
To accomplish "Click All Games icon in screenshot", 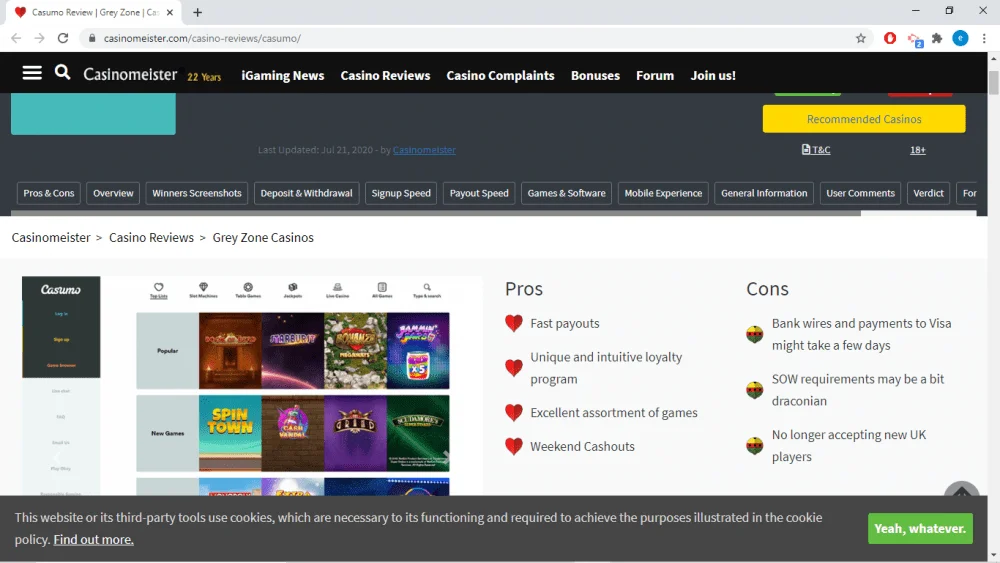I will [x=382, y=290].
